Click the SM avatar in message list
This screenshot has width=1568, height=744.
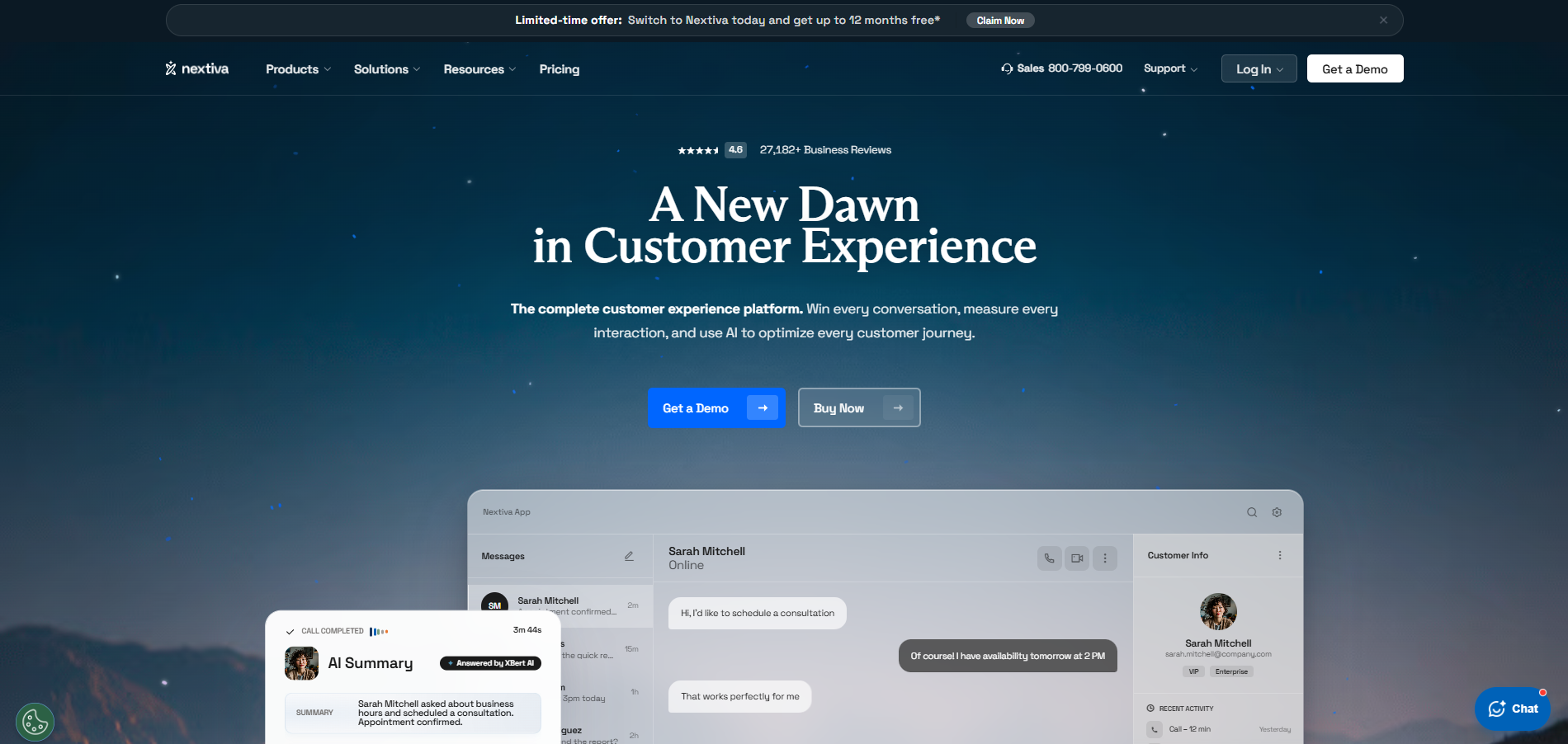494,605
